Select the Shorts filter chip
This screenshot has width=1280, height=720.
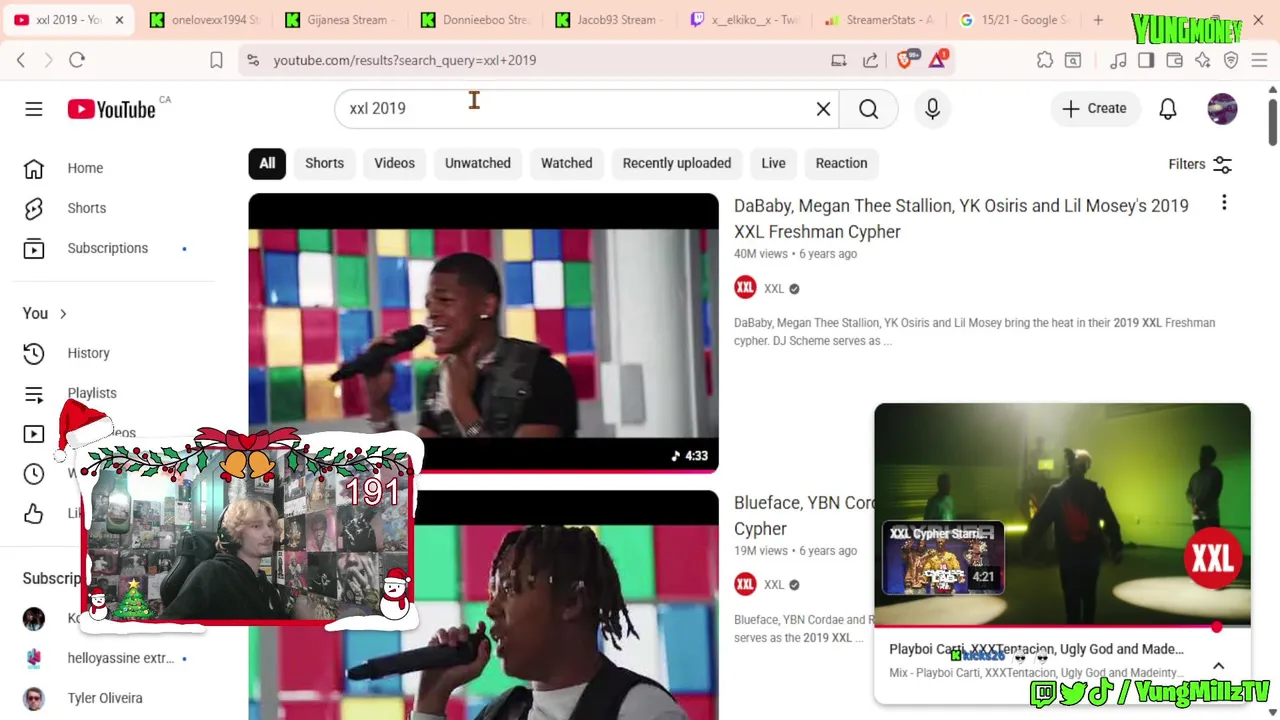pos(324,163)
